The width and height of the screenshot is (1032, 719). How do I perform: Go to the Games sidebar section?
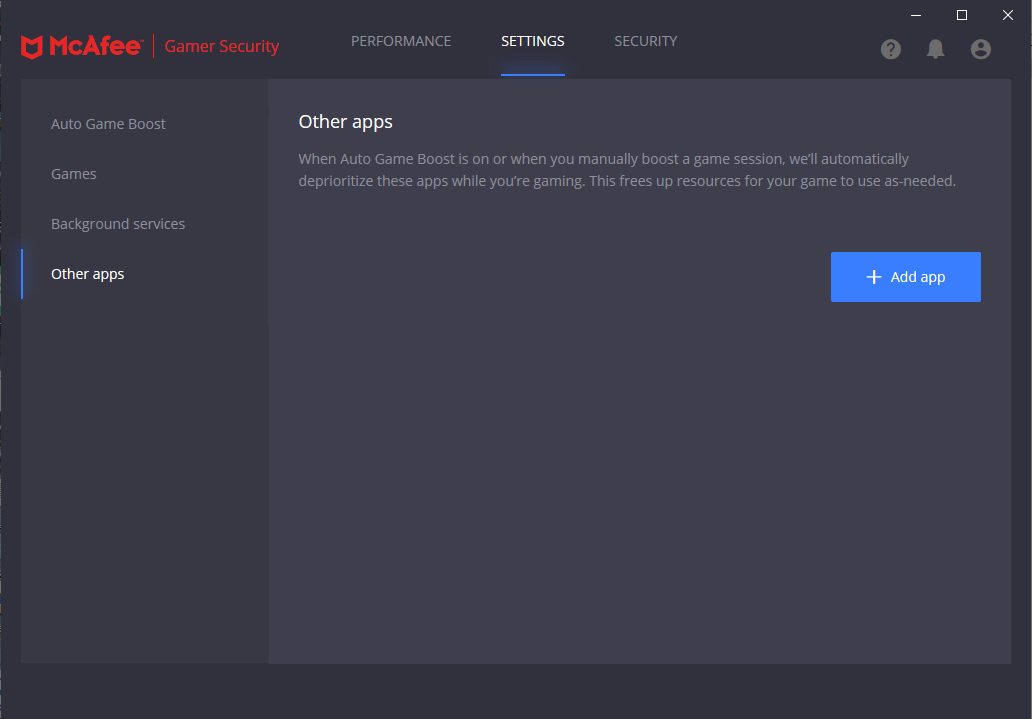[x=74, y=174]
